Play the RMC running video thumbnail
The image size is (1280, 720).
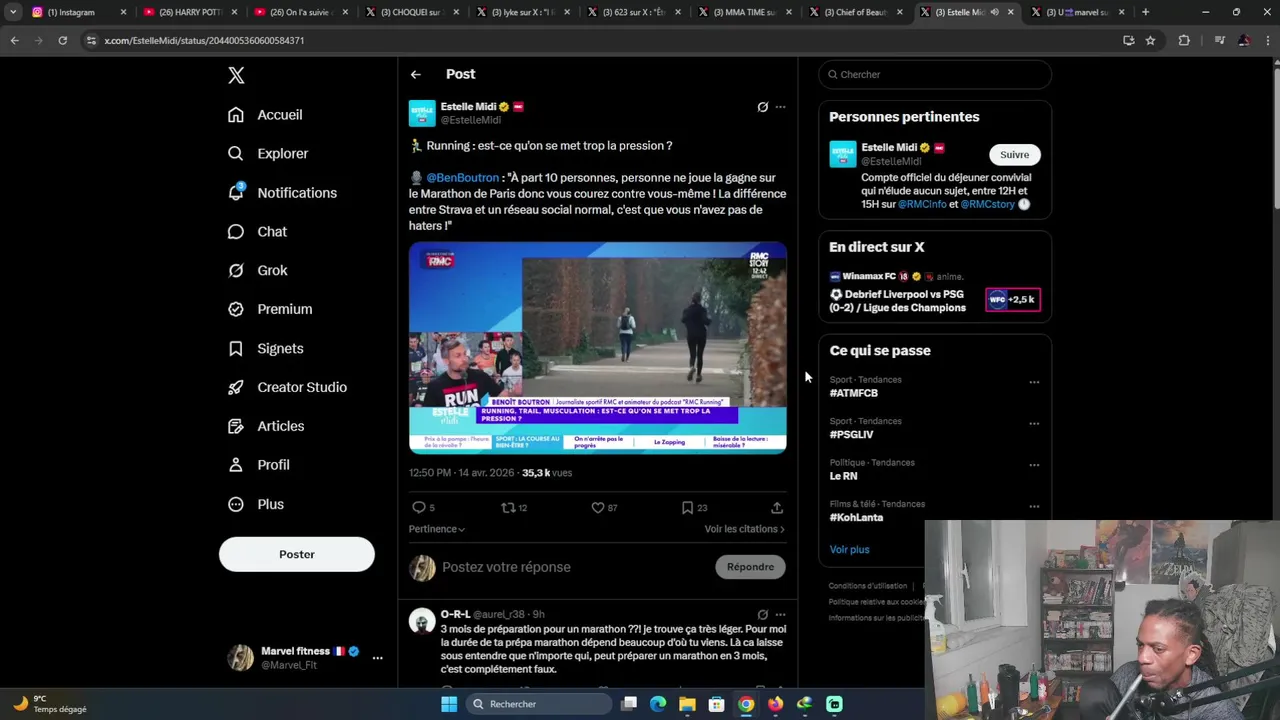598,348
